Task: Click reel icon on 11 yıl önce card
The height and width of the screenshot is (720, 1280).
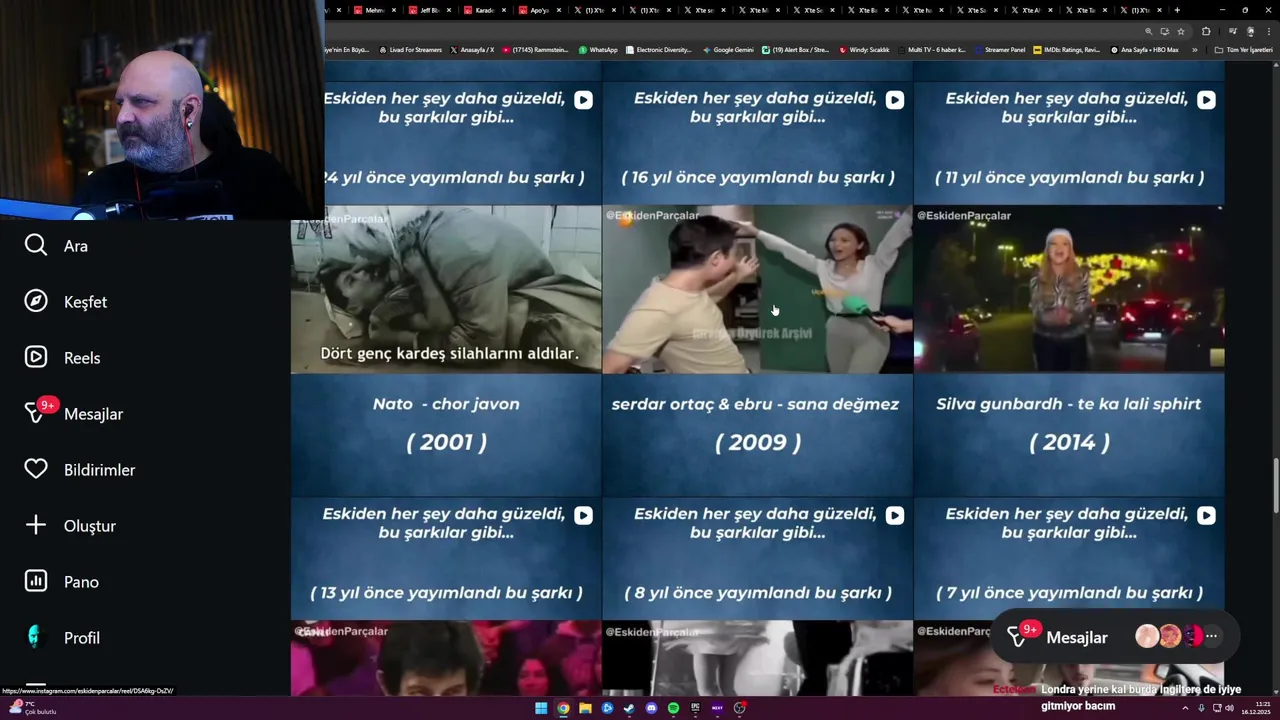Action: pos(1207,100)
